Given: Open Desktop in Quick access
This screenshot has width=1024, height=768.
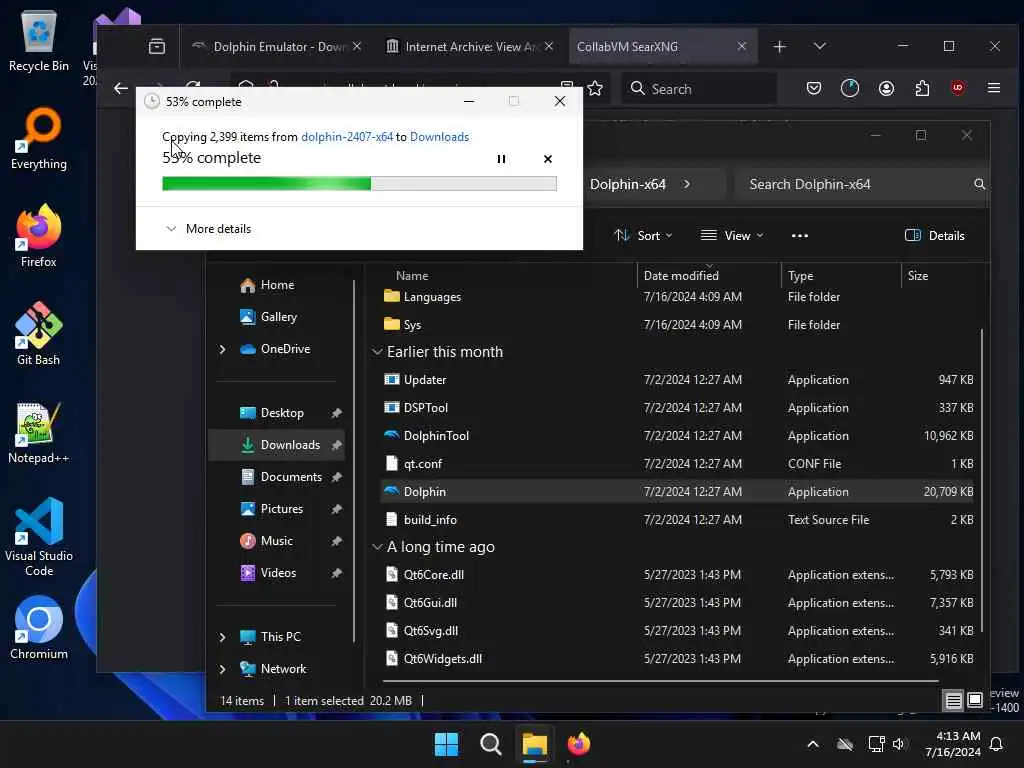Looking at the screenshot, I should click(281, 413).
